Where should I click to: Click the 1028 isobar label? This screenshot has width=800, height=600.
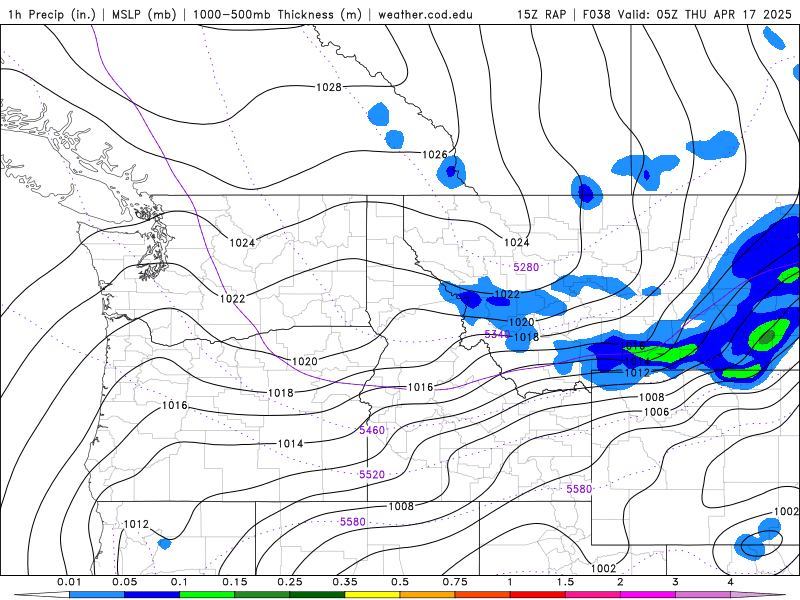(x=329, y=87)
